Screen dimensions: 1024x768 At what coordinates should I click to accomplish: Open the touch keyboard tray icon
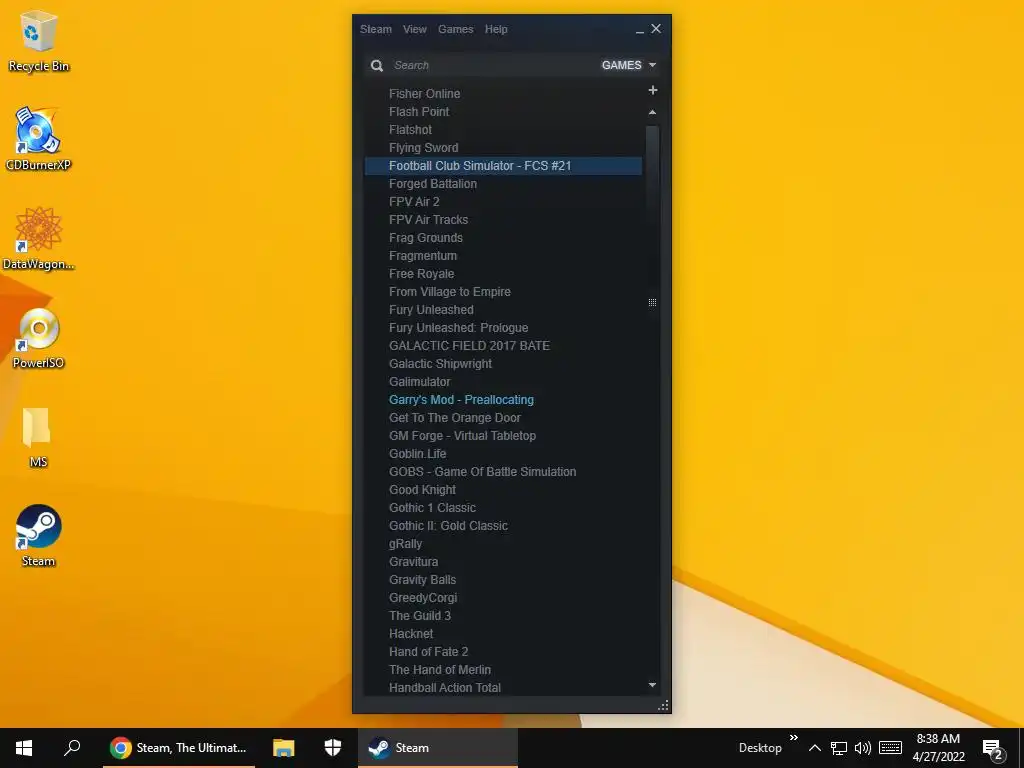click(x=890, y=748)
